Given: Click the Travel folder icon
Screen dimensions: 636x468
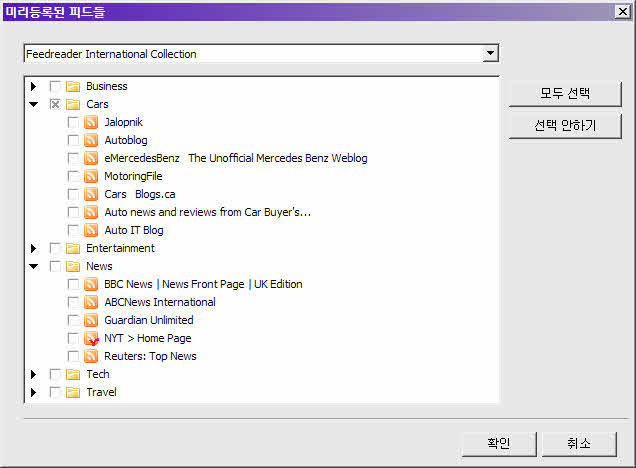Looking at the screenshot, I should (x=73, y=392).
